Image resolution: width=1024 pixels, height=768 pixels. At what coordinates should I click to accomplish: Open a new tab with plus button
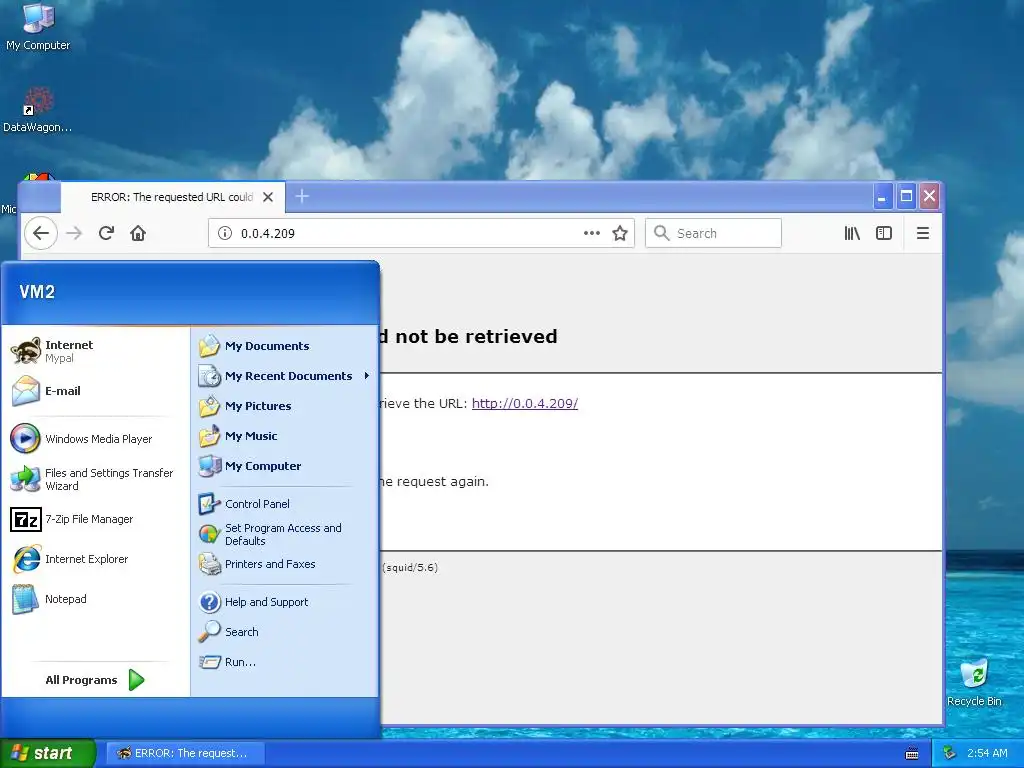click(x=302, y=196)
